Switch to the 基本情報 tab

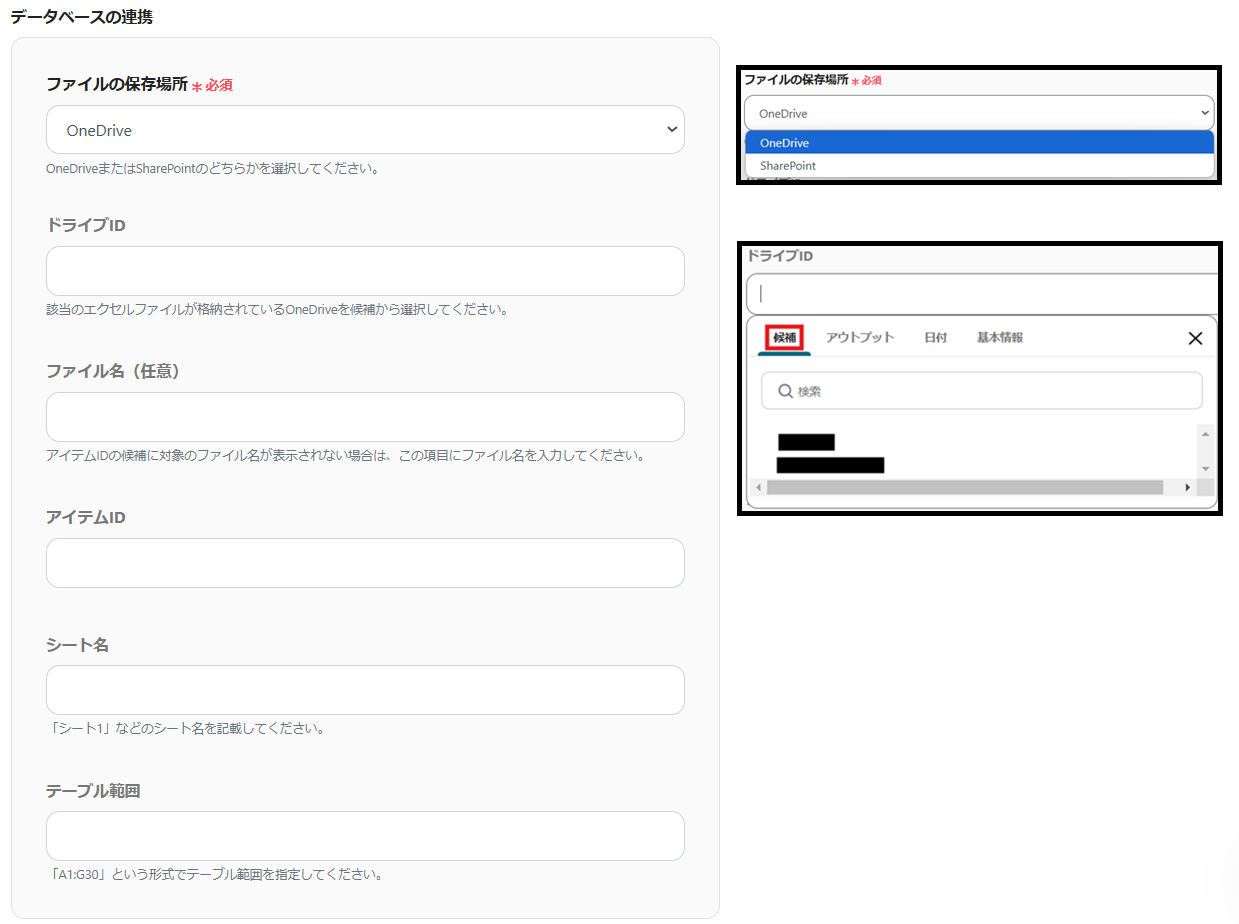[x=999, y=338]
